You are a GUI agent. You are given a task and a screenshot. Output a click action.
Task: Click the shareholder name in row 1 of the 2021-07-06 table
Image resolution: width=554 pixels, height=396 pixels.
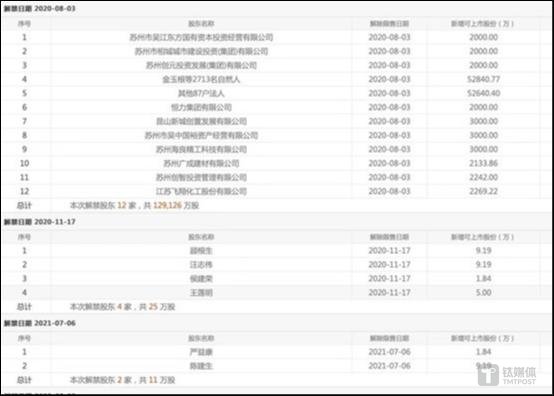pyautogui.click(x=201, y=352)
